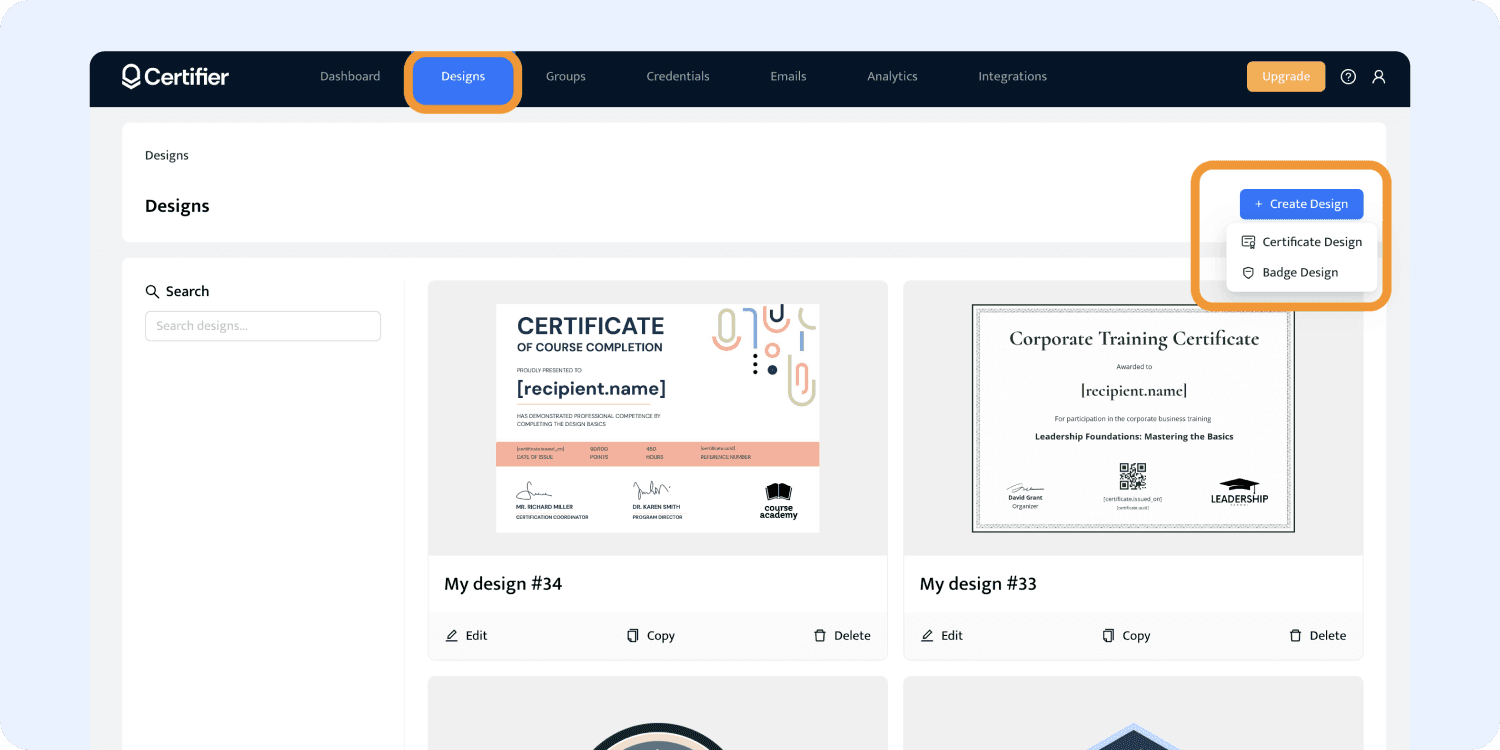Click the Designs breadcrumb link
The height and width of the screenshot is (750, 1500).
[167, 156]
